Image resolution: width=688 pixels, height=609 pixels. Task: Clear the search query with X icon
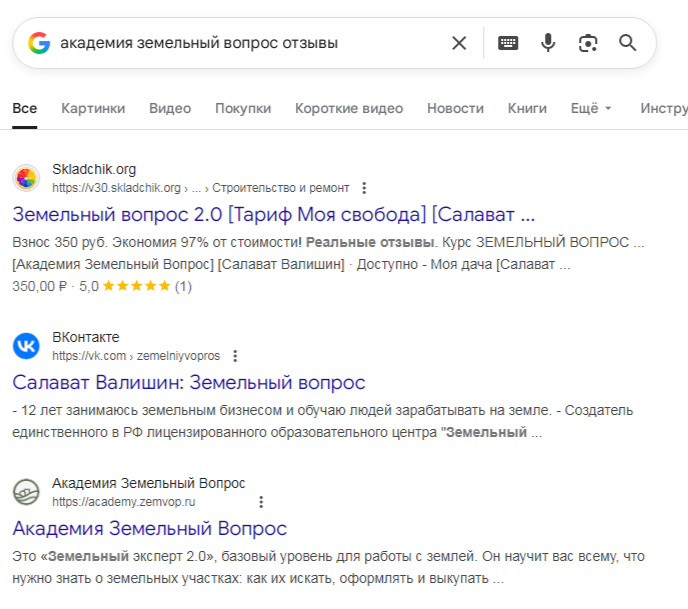point(459,43)
